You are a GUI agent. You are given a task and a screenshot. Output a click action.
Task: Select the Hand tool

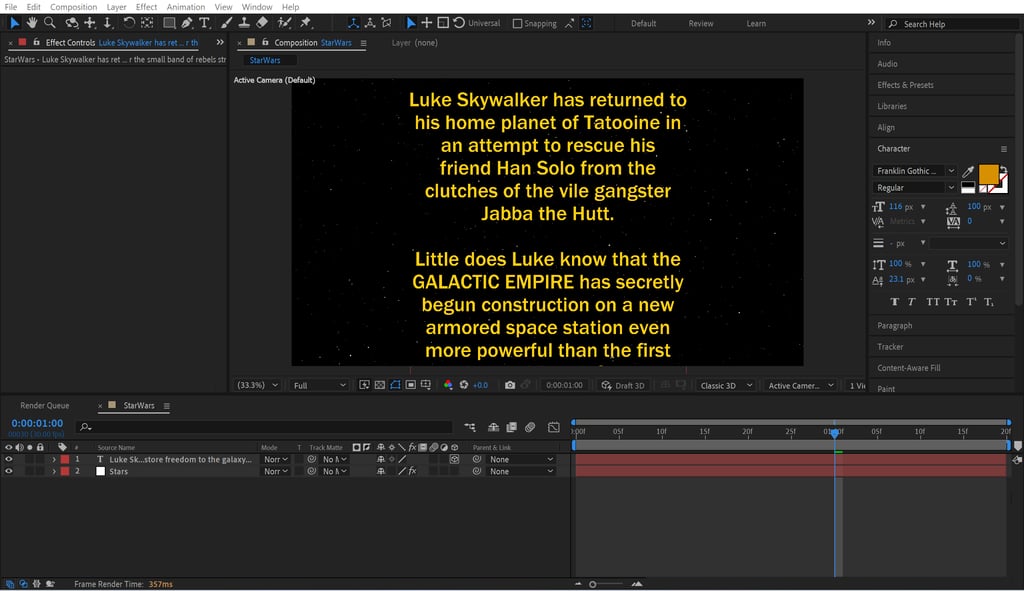tap(31, 23)
